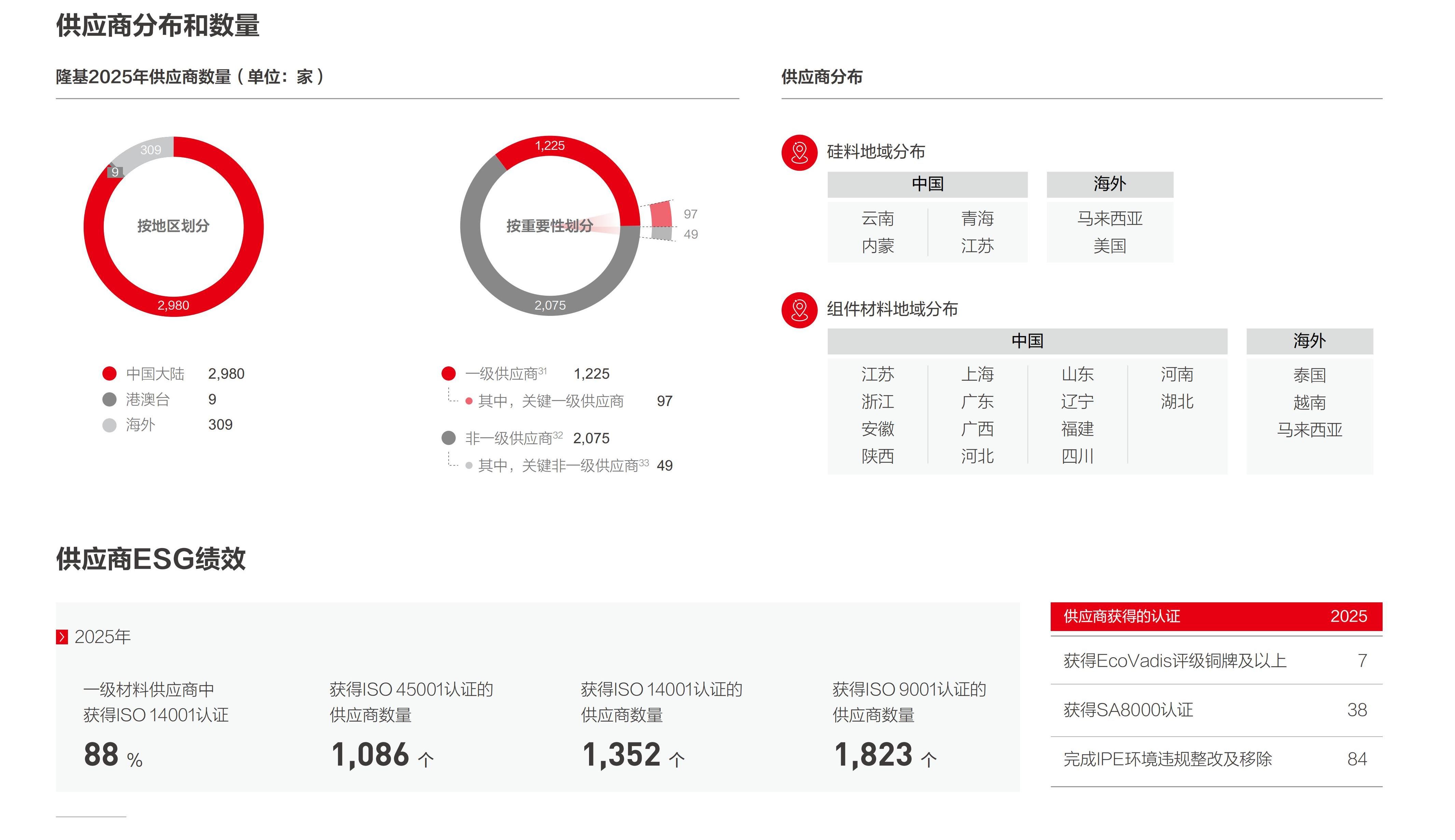Screen dimensions: 1455x840
Task: Click the 1,225 red segment of the importance donut
Action: click(x=550, y=145)
